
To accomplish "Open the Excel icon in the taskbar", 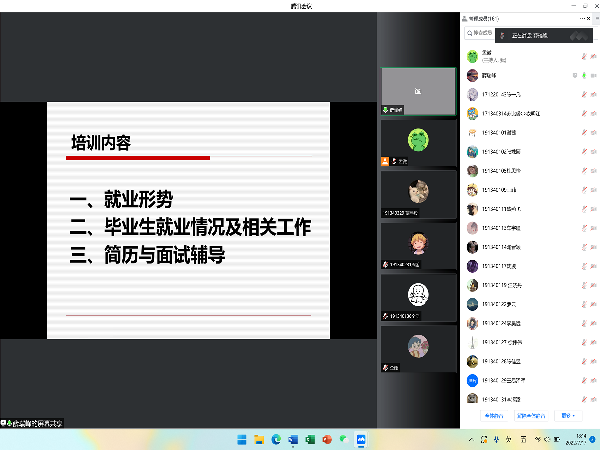I will [310, 439].
